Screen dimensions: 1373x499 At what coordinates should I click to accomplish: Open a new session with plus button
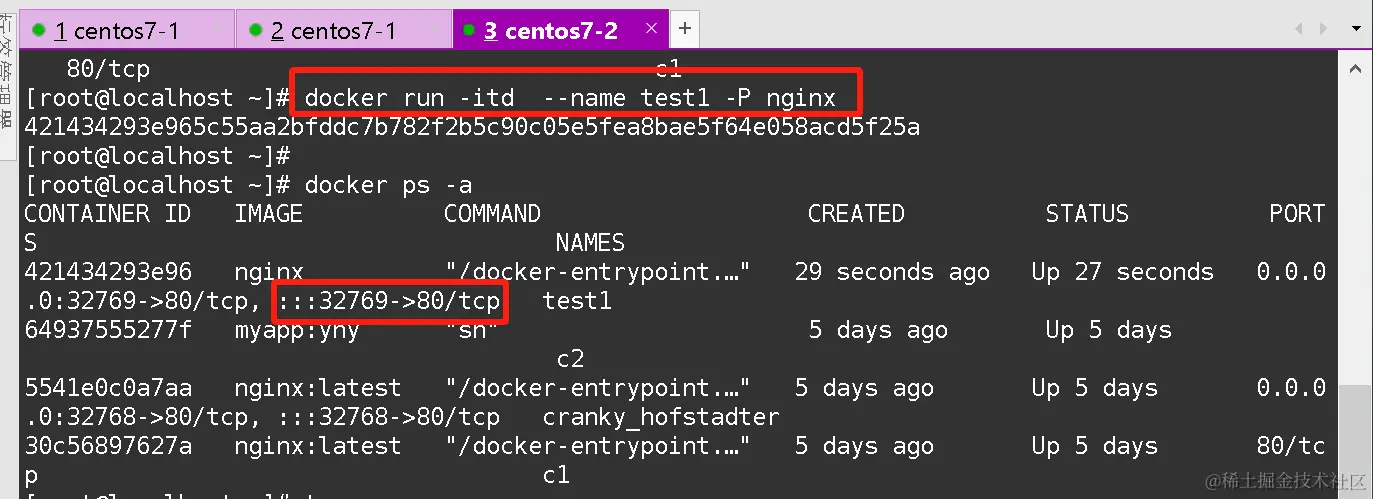684,28
